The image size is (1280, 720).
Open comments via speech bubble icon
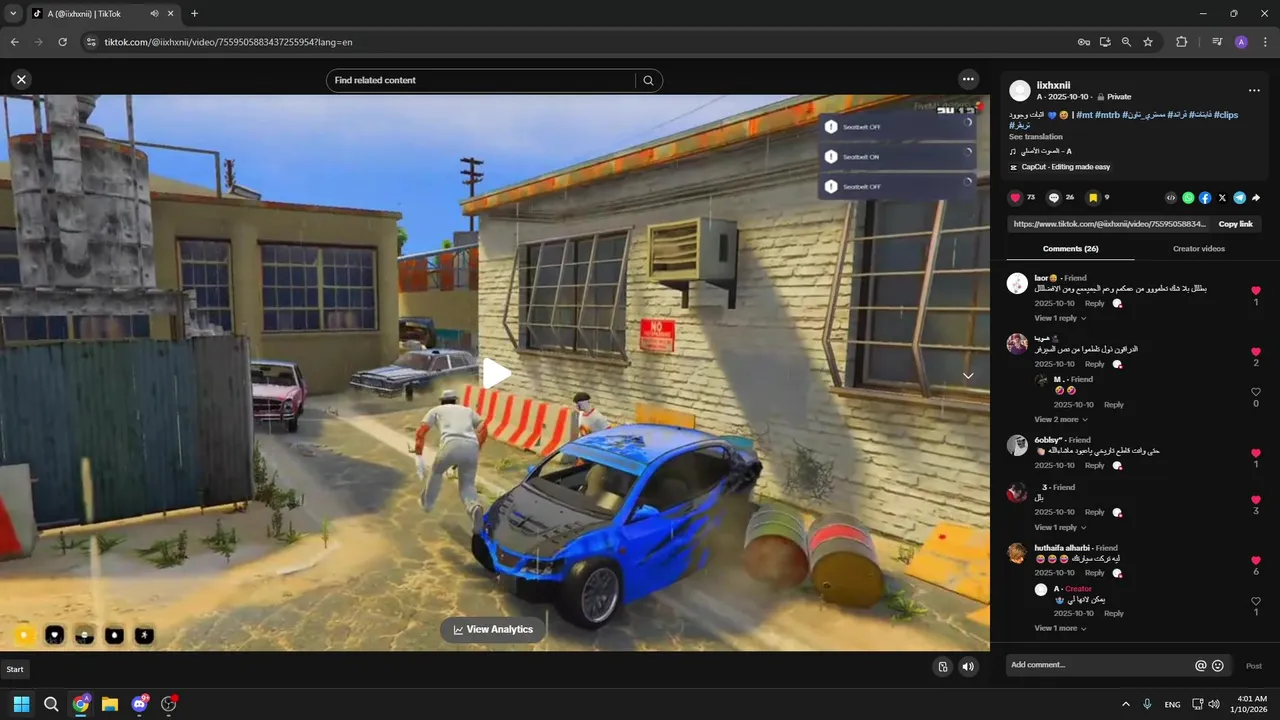coord(1054,198)
